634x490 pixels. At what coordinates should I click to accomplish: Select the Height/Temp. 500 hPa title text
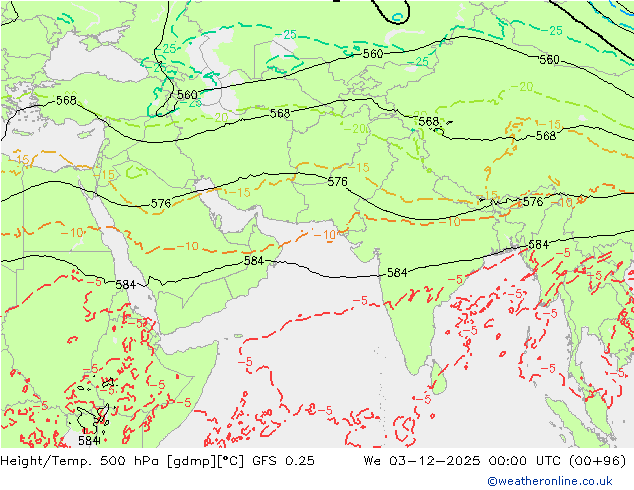coord(81,461)
